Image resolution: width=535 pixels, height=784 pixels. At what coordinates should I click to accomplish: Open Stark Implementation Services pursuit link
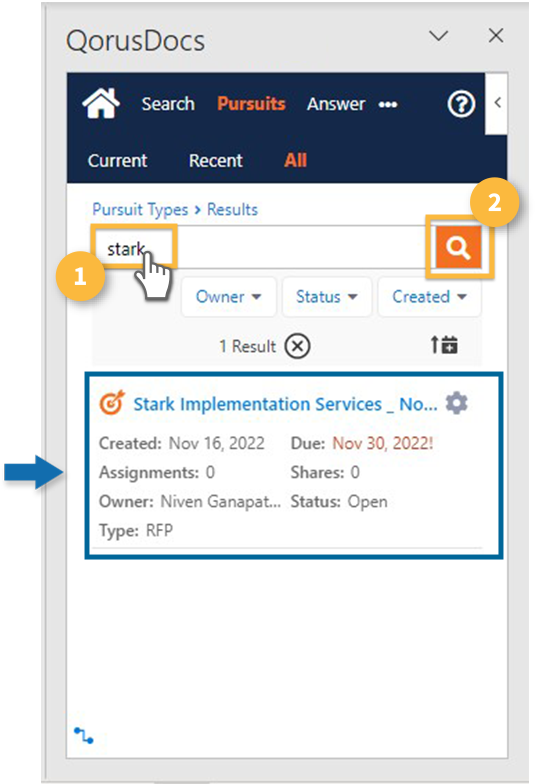tap(285, 404)
